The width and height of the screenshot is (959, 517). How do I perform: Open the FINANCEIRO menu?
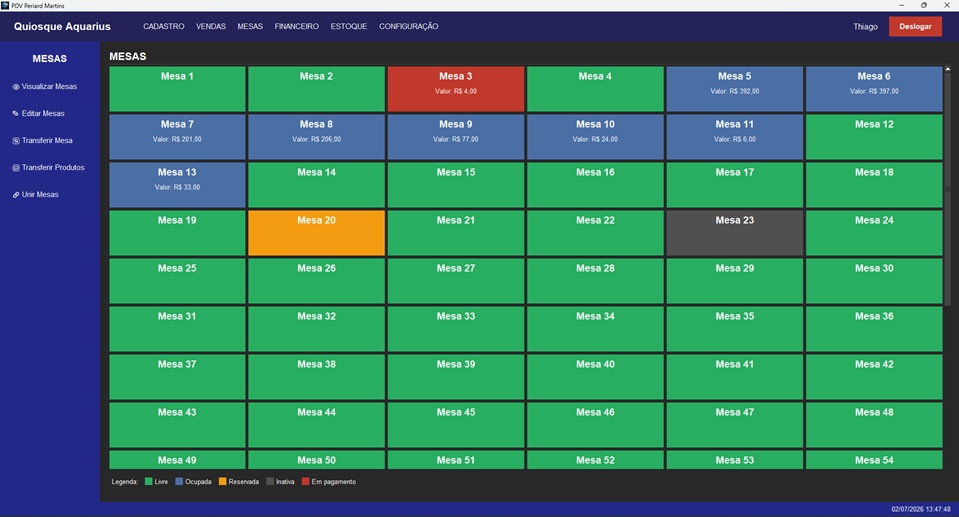297,26
